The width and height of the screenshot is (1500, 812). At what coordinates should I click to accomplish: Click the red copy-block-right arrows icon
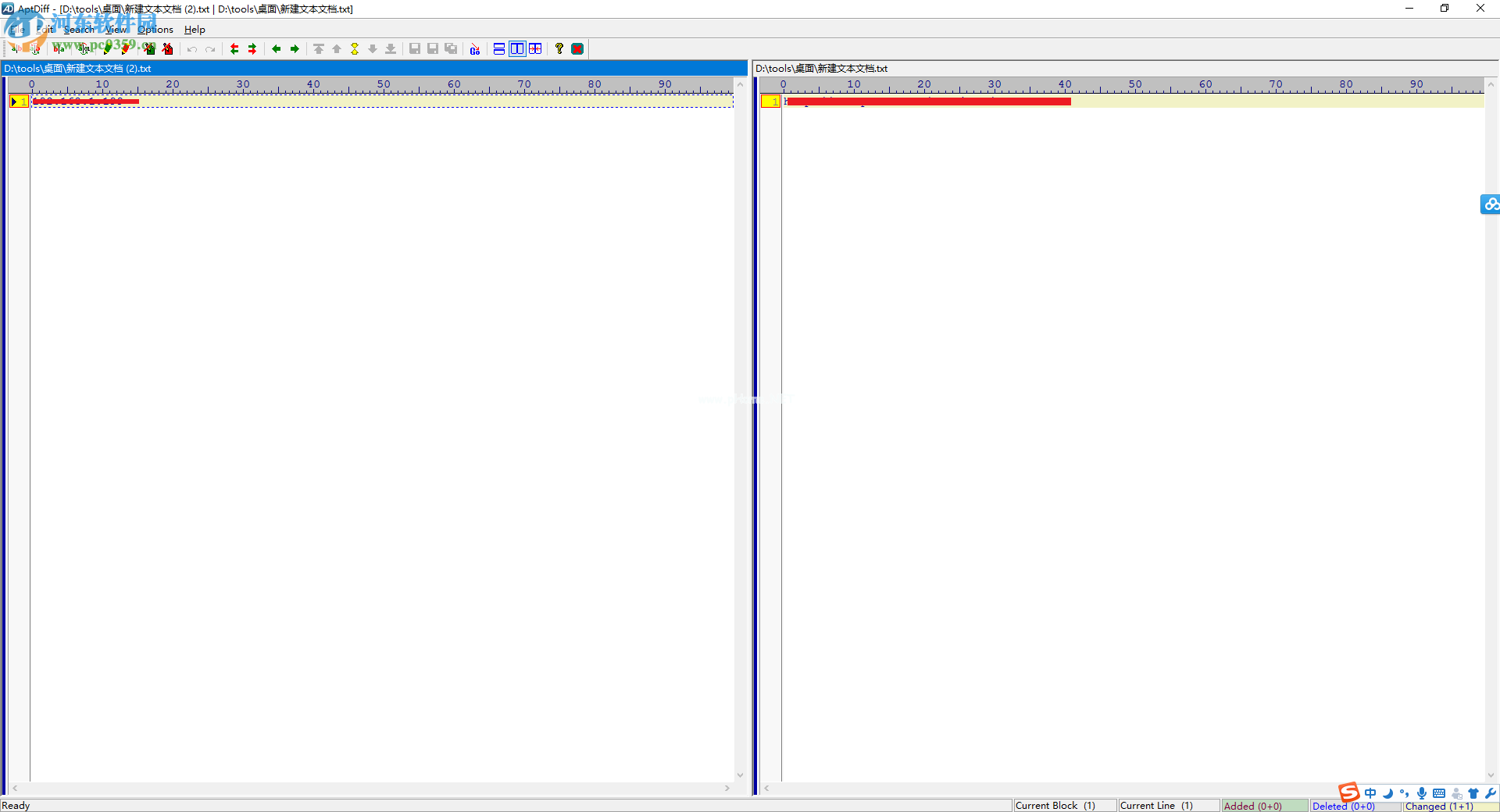click(252, 48)
